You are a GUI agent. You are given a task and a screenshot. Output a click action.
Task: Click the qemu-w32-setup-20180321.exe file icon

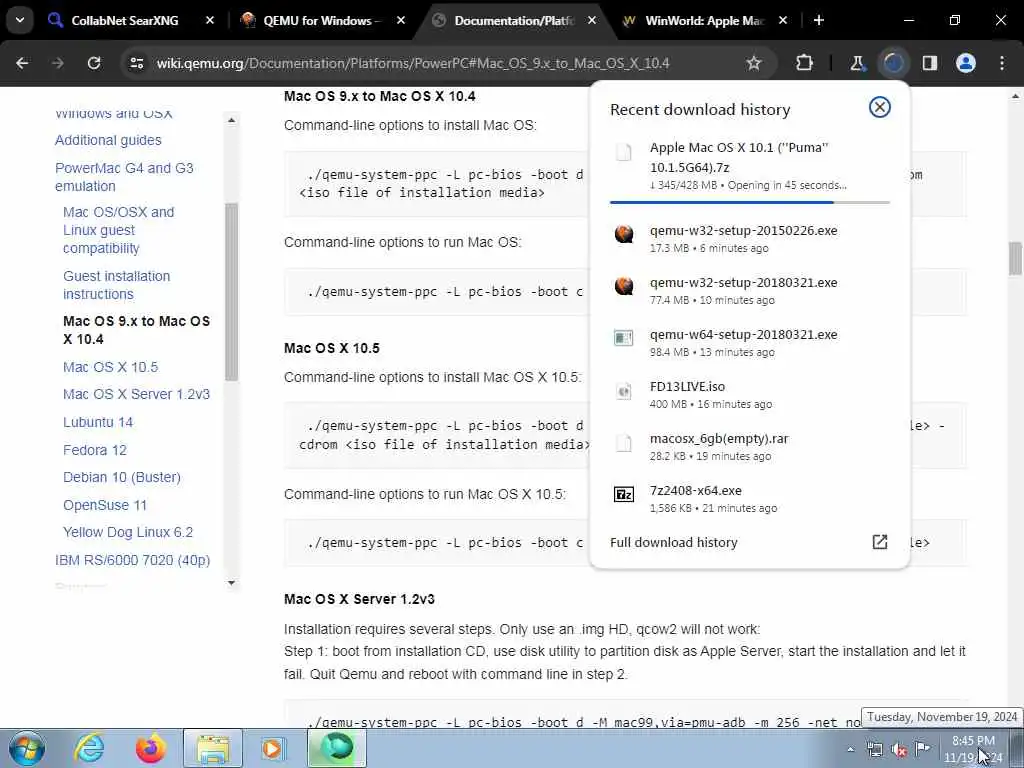click(x=624, y=286)
